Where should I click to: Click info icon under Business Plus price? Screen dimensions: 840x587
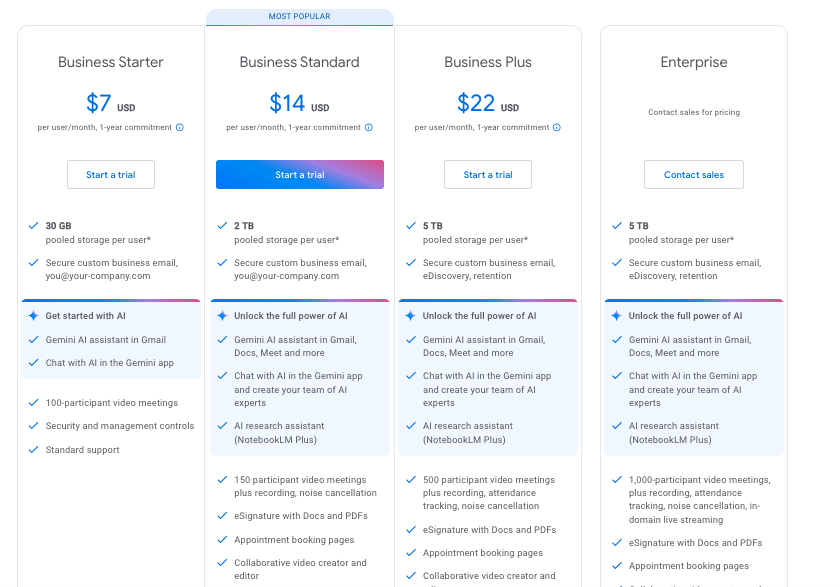557,127
